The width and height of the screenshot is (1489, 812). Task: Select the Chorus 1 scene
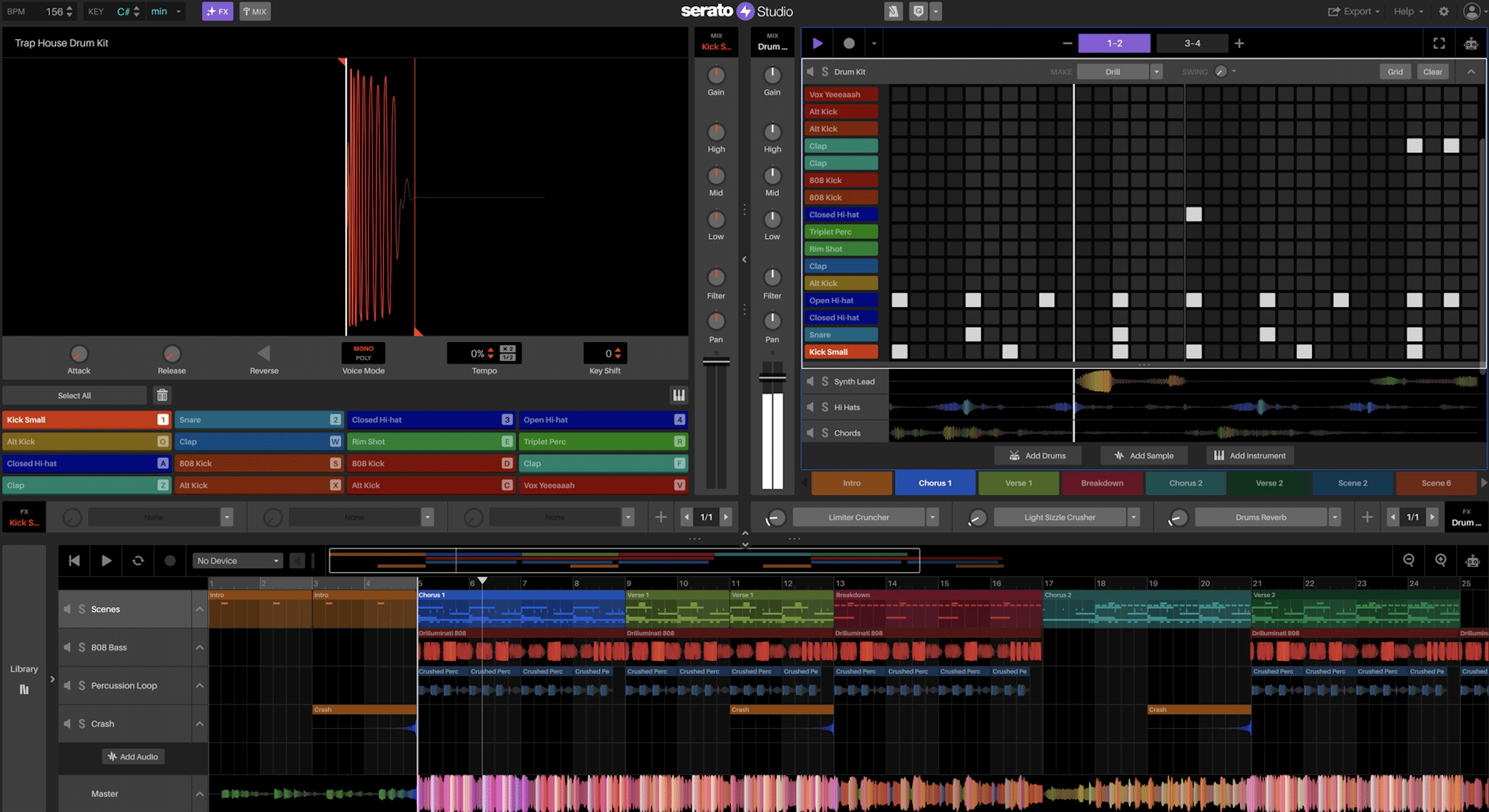(x=935, y=483)
